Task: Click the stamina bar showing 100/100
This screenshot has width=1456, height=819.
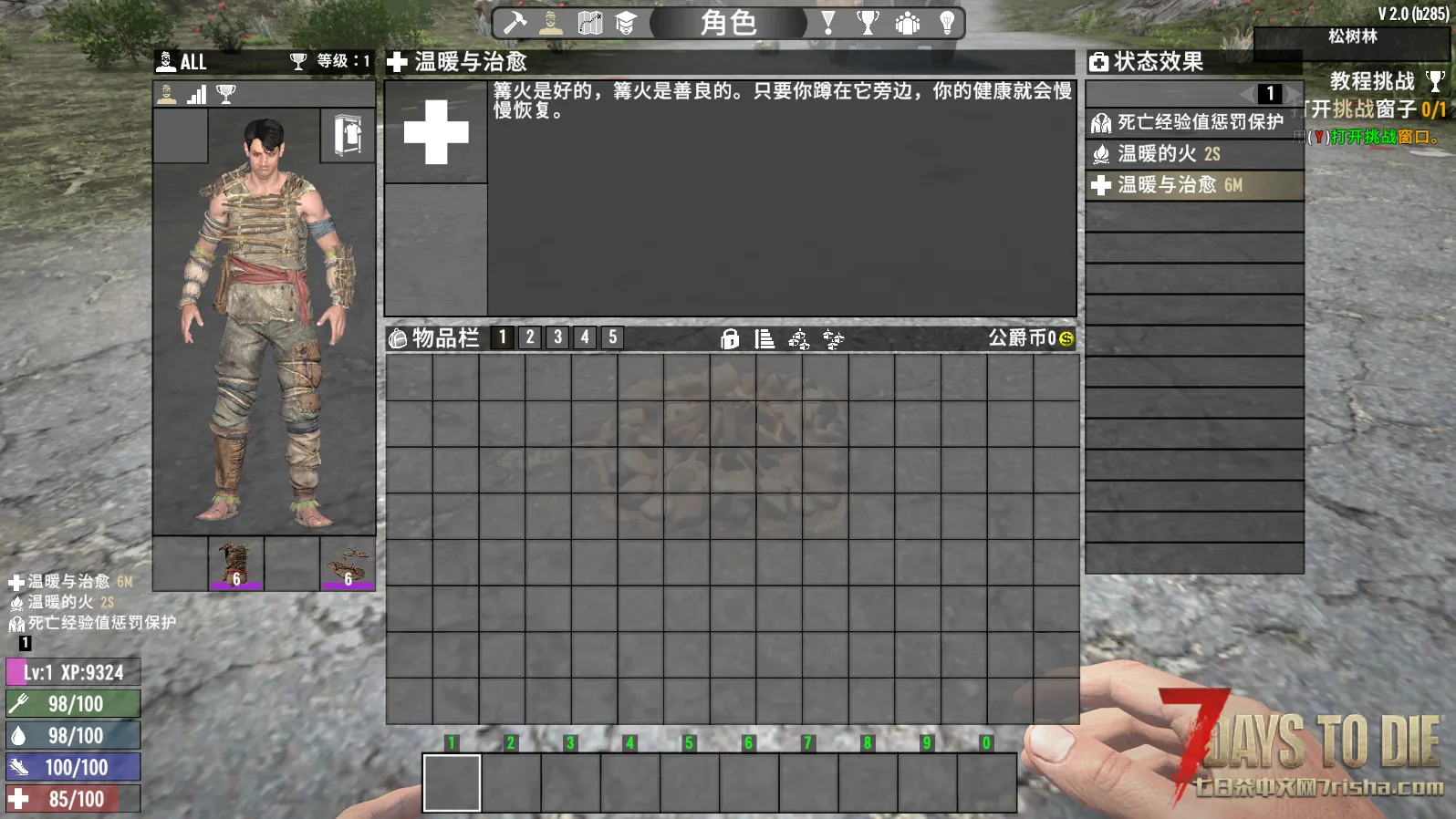Action: click(73, 767)
